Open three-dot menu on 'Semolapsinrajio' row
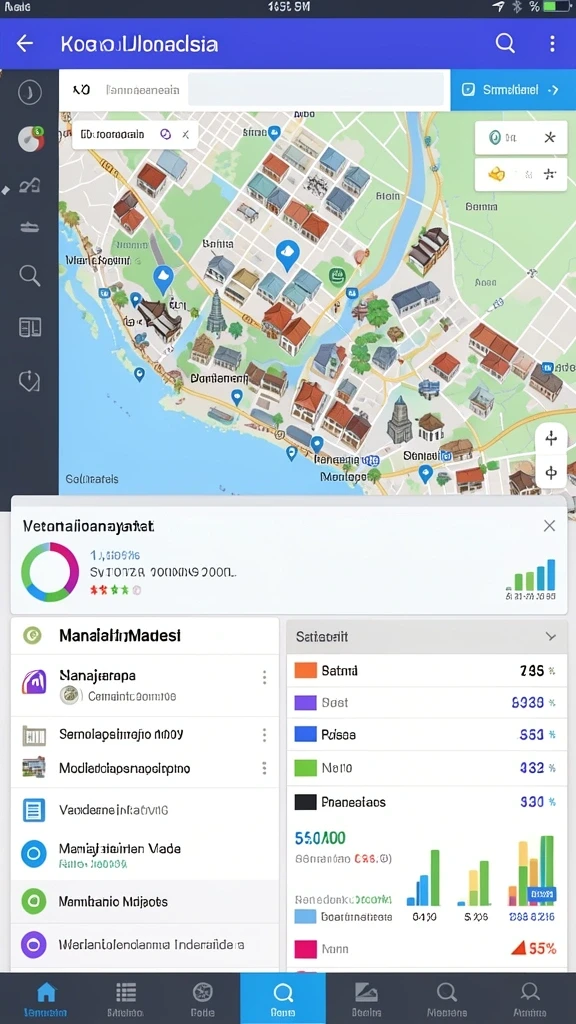The width and height of the screenshot is (576, 1024). click(x=264, y=735)
